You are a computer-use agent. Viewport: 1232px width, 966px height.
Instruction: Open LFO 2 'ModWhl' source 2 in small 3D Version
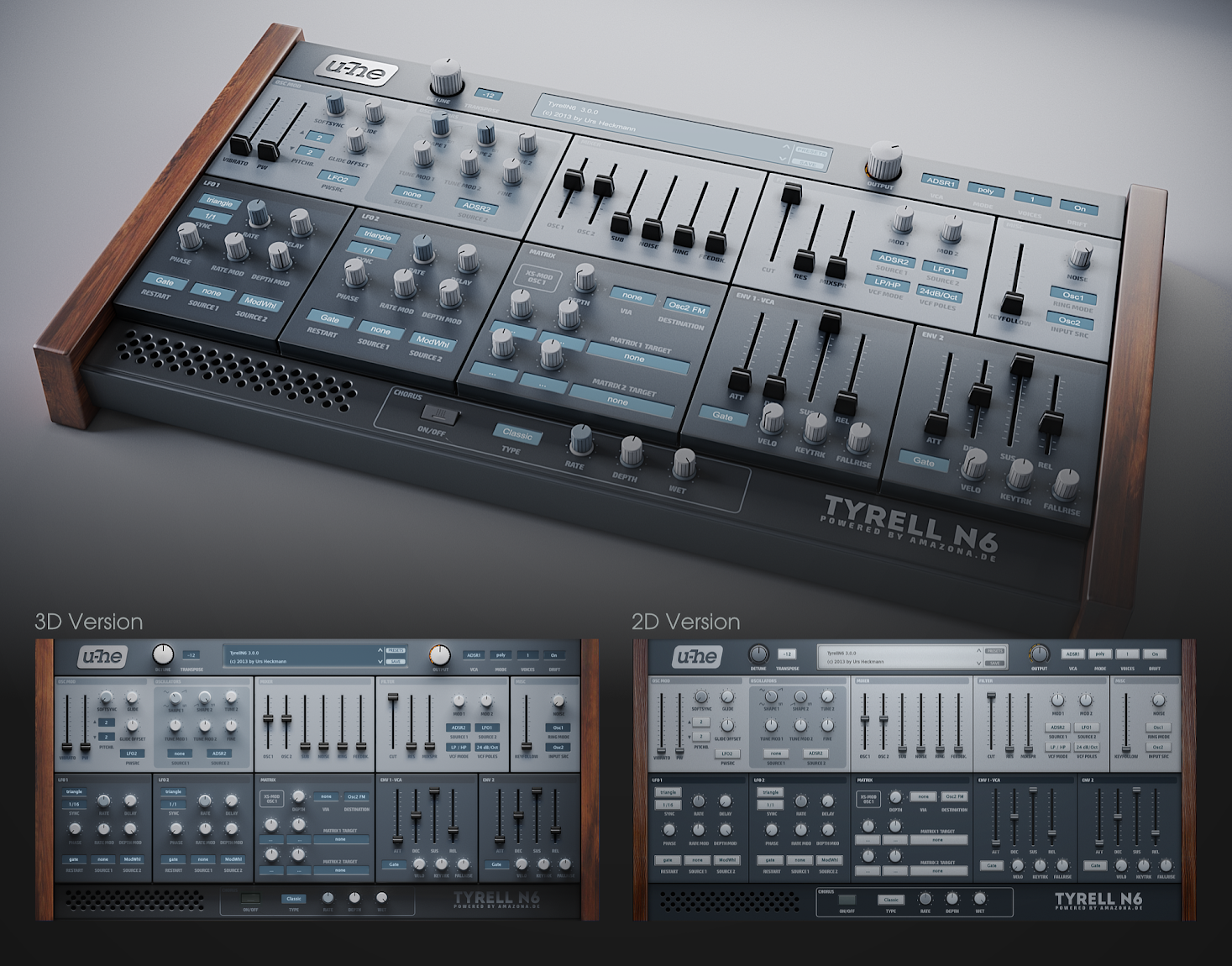pos(233,859)
